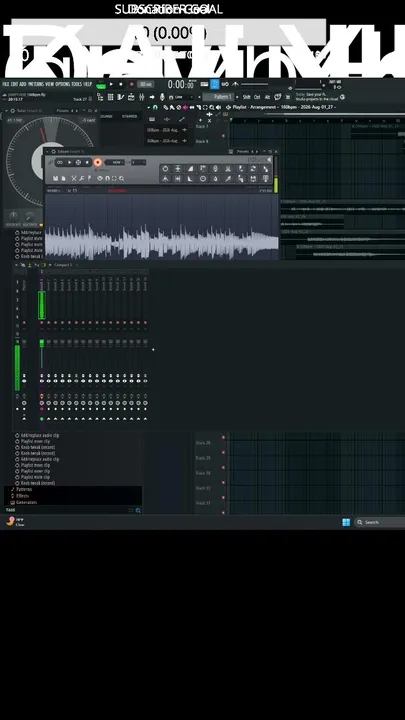
Task: Open the Tuner plugin Presets selector
Action: [63, 111]
